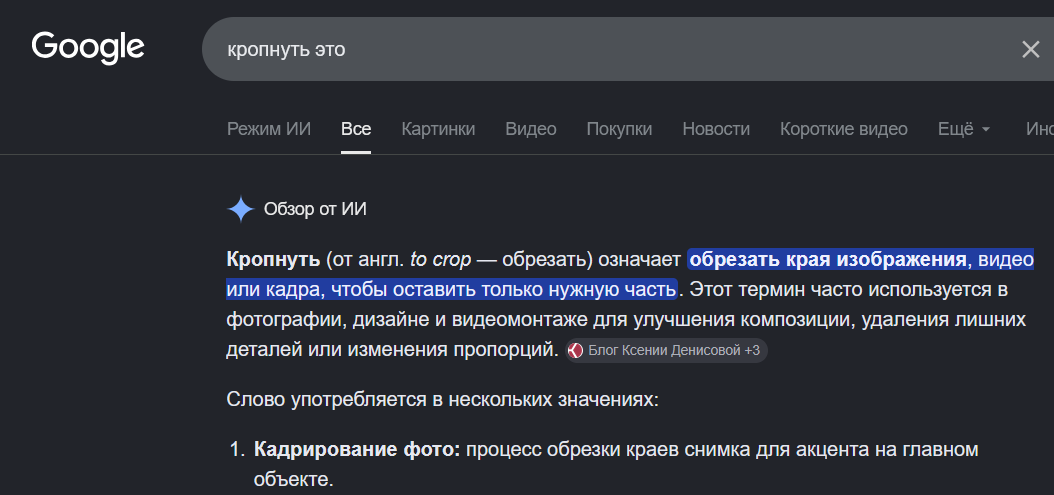The width and height of the screenshot is (1054, 495).
Task: Click the italic "to crop" text
Action: tap(440, 260)
